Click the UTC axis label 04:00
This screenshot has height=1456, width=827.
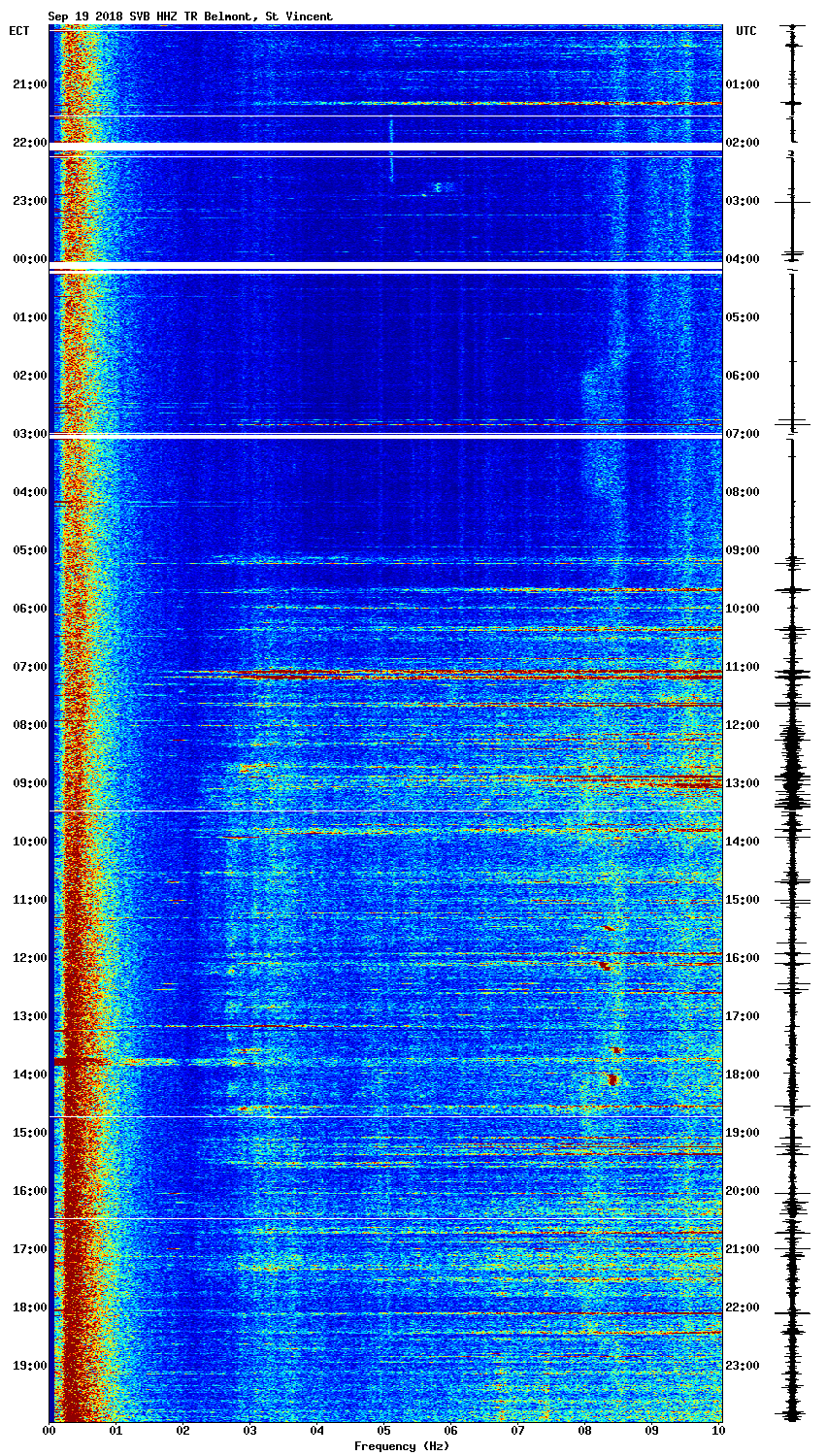[x=742, y=259]
